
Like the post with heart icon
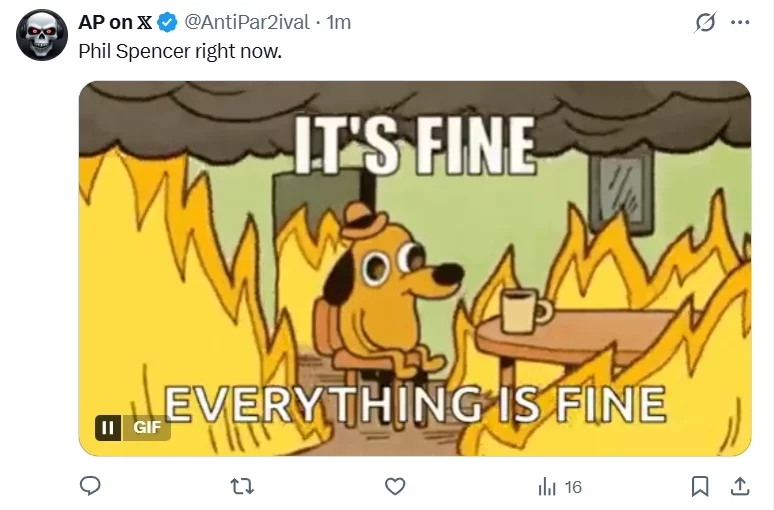click(x=395, y=487)
